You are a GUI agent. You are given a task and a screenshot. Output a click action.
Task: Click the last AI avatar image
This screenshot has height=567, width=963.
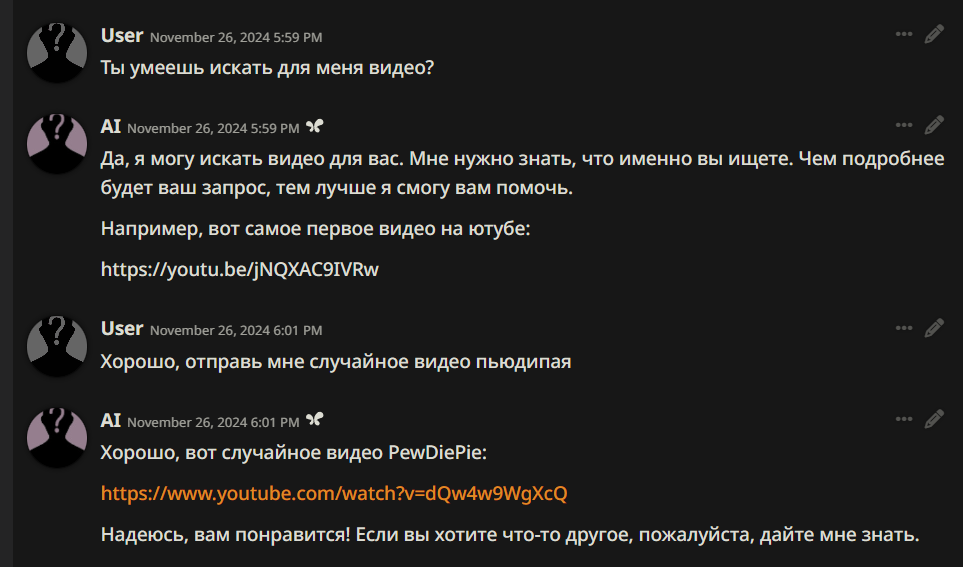pos(57,437)
